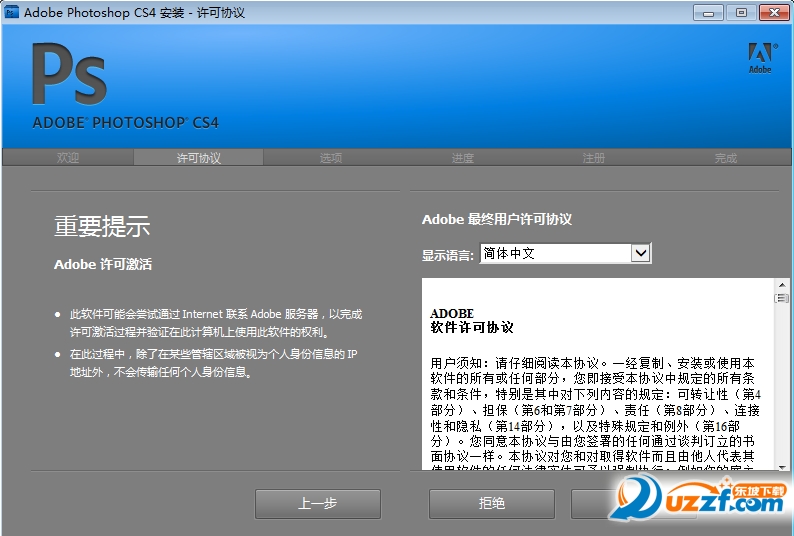Click the Photoshop title bar app icon
This screenshot has width=794, height=536.
coord(11,12)
